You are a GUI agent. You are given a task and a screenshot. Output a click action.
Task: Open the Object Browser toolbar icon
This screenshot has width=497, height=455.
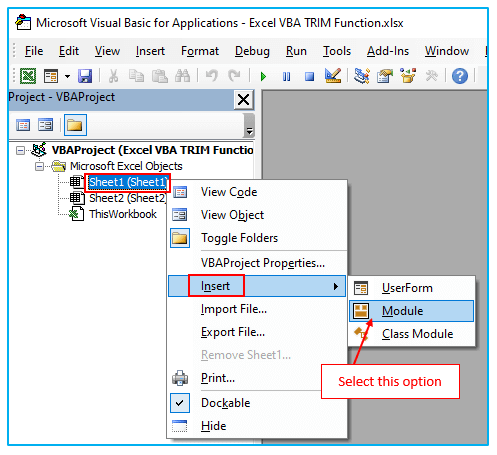coord(408,76)
